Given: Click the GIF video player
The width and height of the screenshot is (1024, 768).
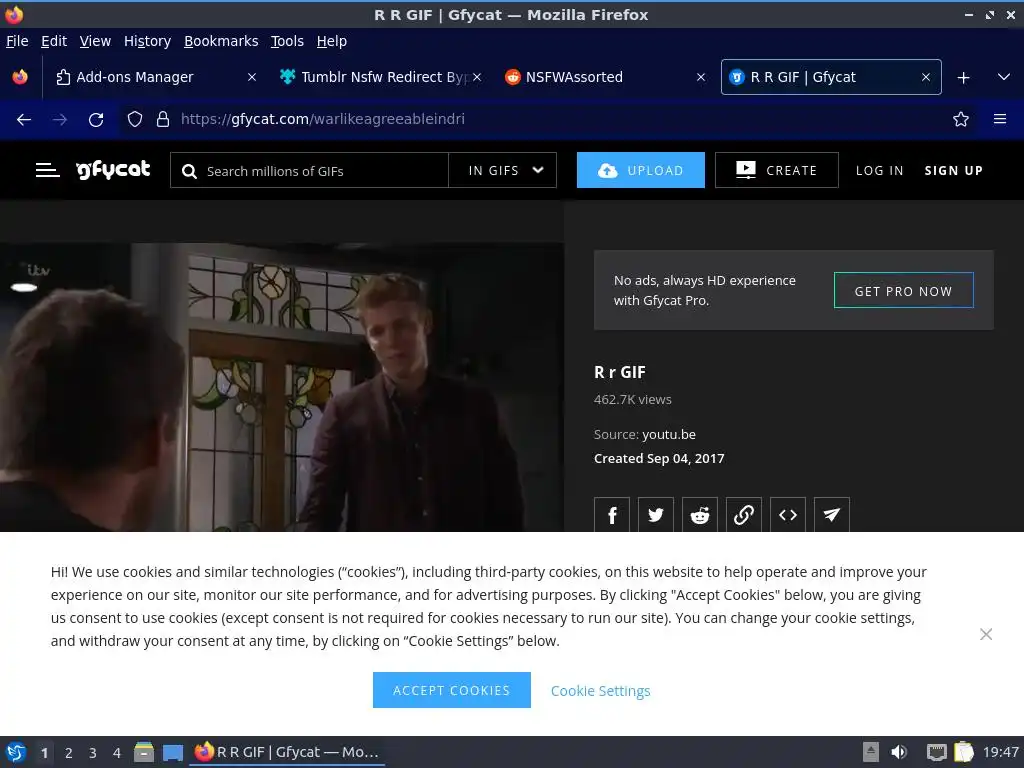Looking at the screenshot, I should click(282, 387).
